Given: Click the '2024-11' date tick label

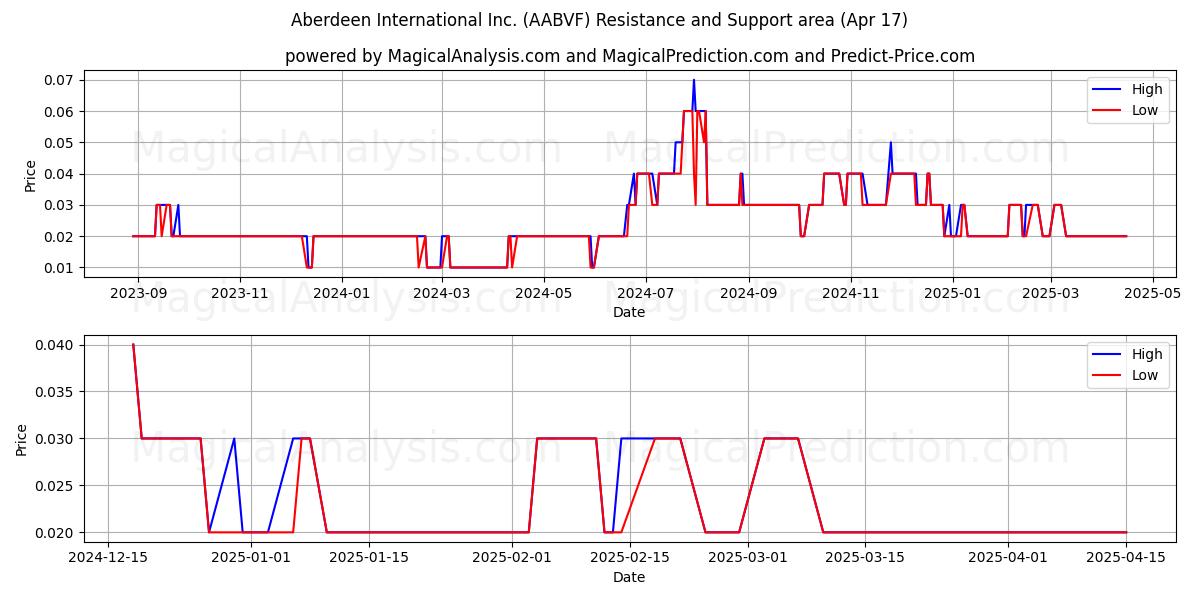Looking at the screenshot, I should [x=851, y=294].
